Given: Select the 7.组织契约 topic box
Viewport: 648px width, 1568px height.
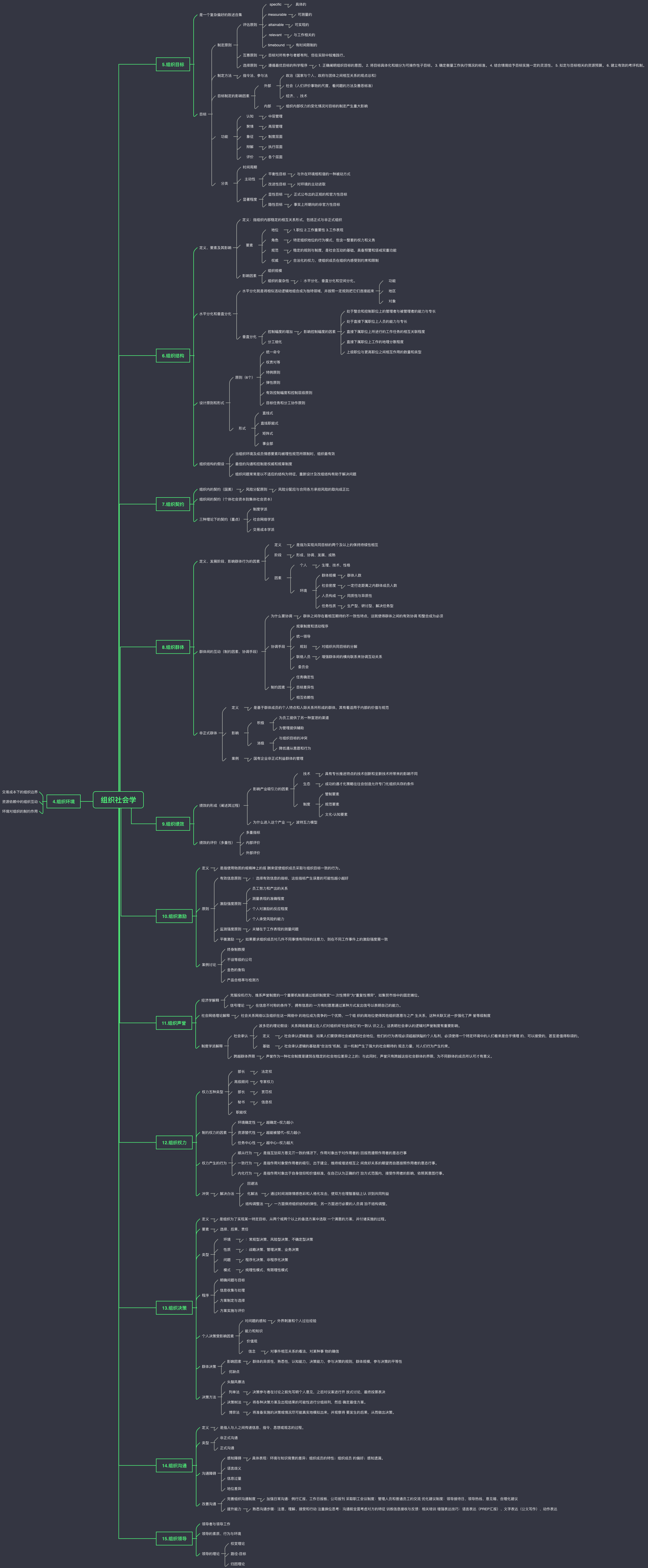Looking at the screenshot, I should pyautogui.click(x=173, y=504).
